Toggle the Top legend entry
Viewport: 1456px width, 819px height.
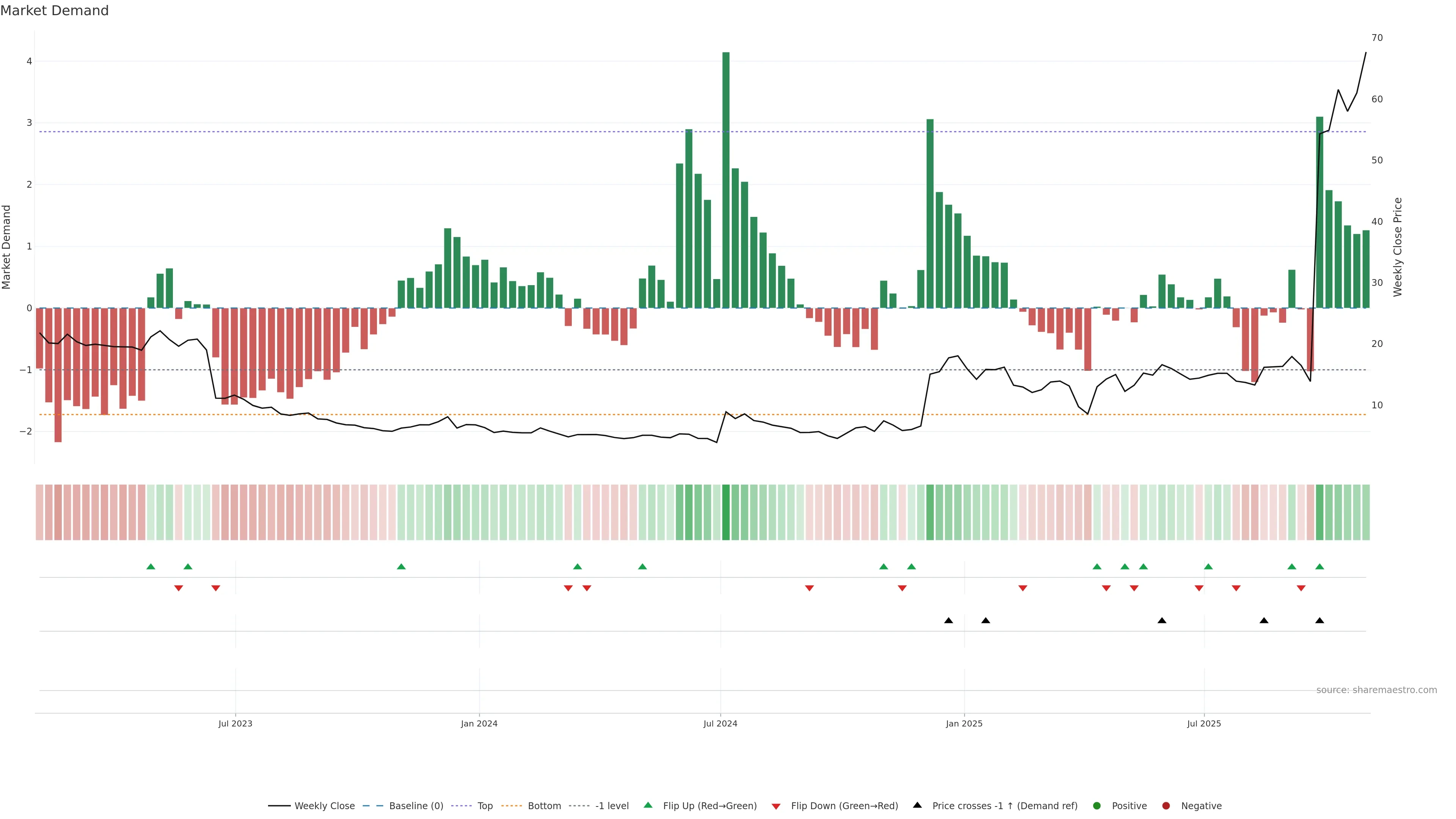(x=485, y=805)
